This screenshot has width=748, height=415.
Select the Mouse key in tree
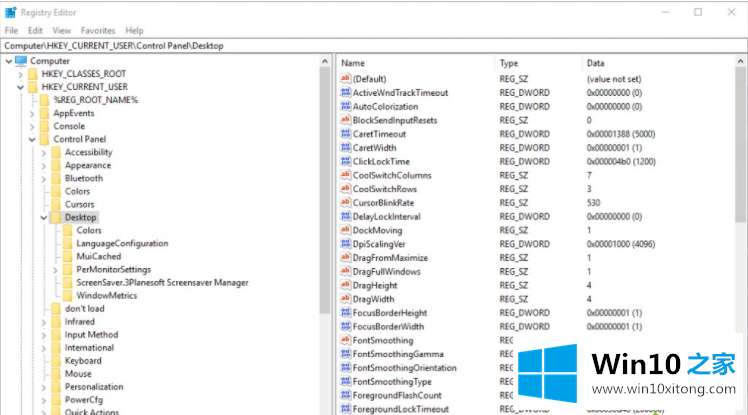pos(78,374)
